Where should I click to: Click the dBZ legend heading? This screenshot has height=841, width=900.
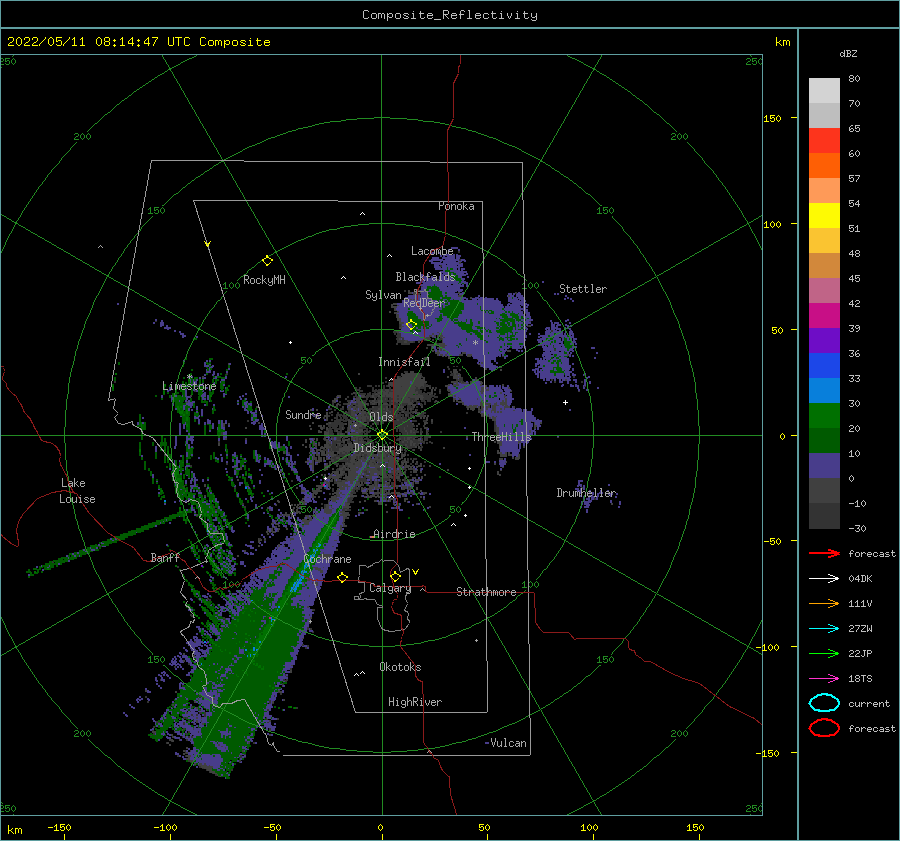[848, 54]
